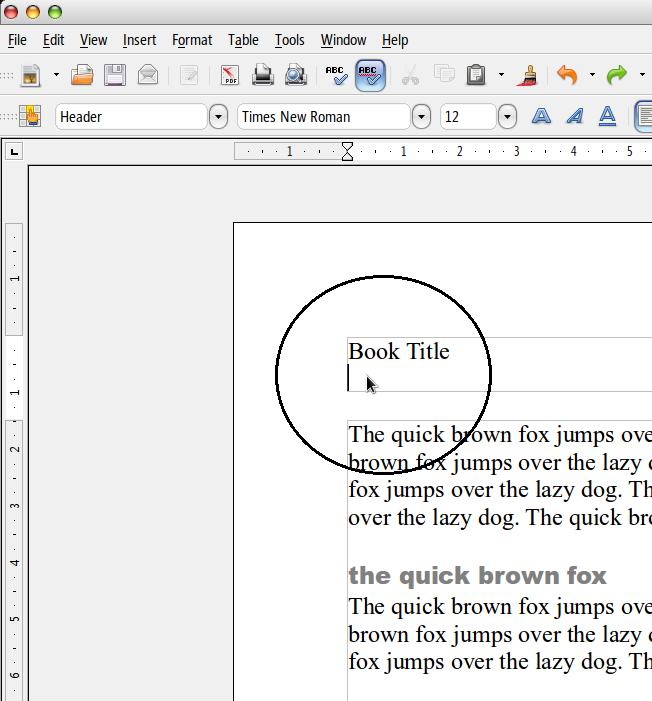Open Page Preview with the magnifier icon
The height and width of the screenshot is (701, 652).
296,75
